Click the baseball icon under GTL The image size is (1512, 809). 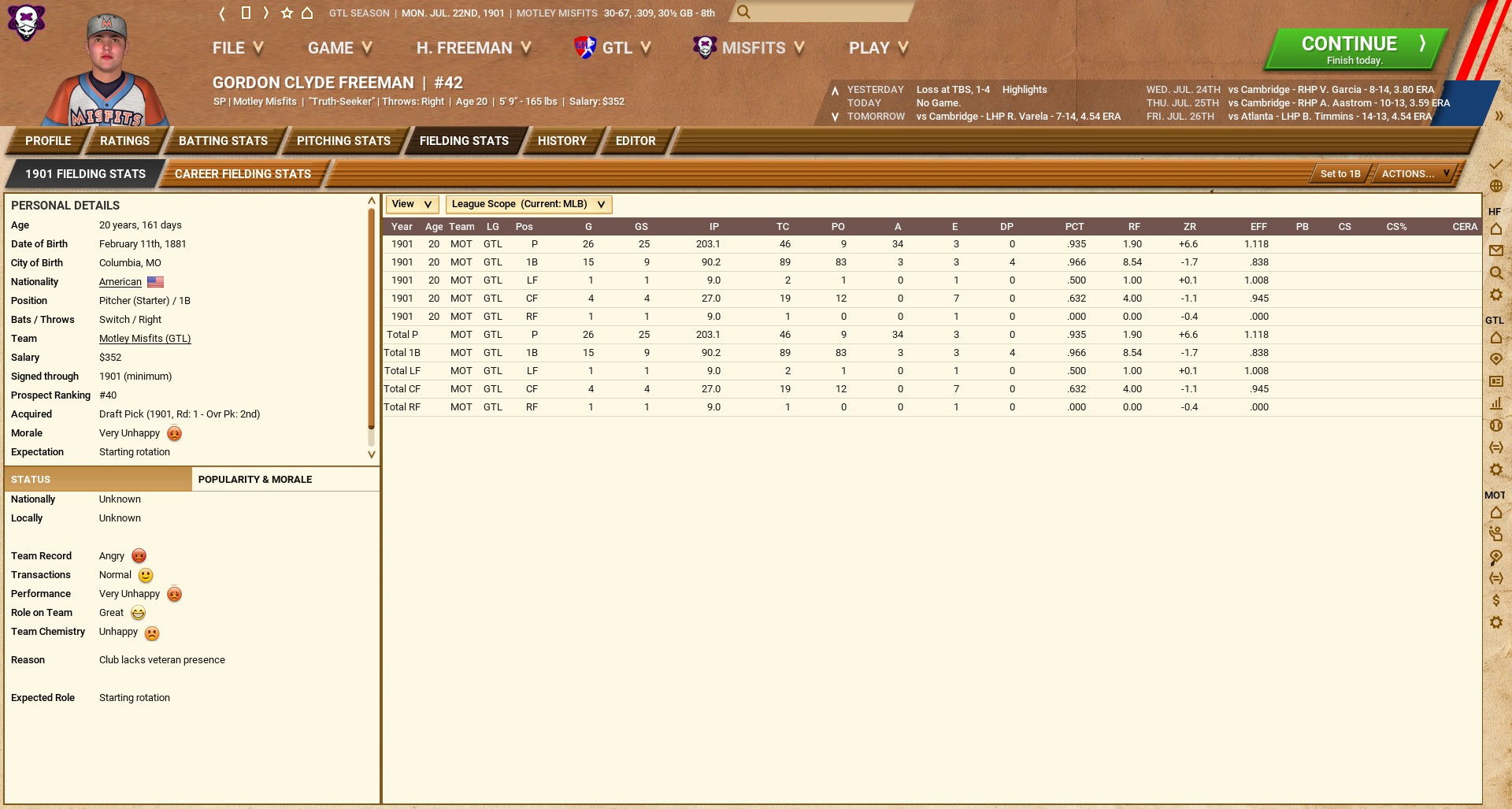click(1496, 425)
